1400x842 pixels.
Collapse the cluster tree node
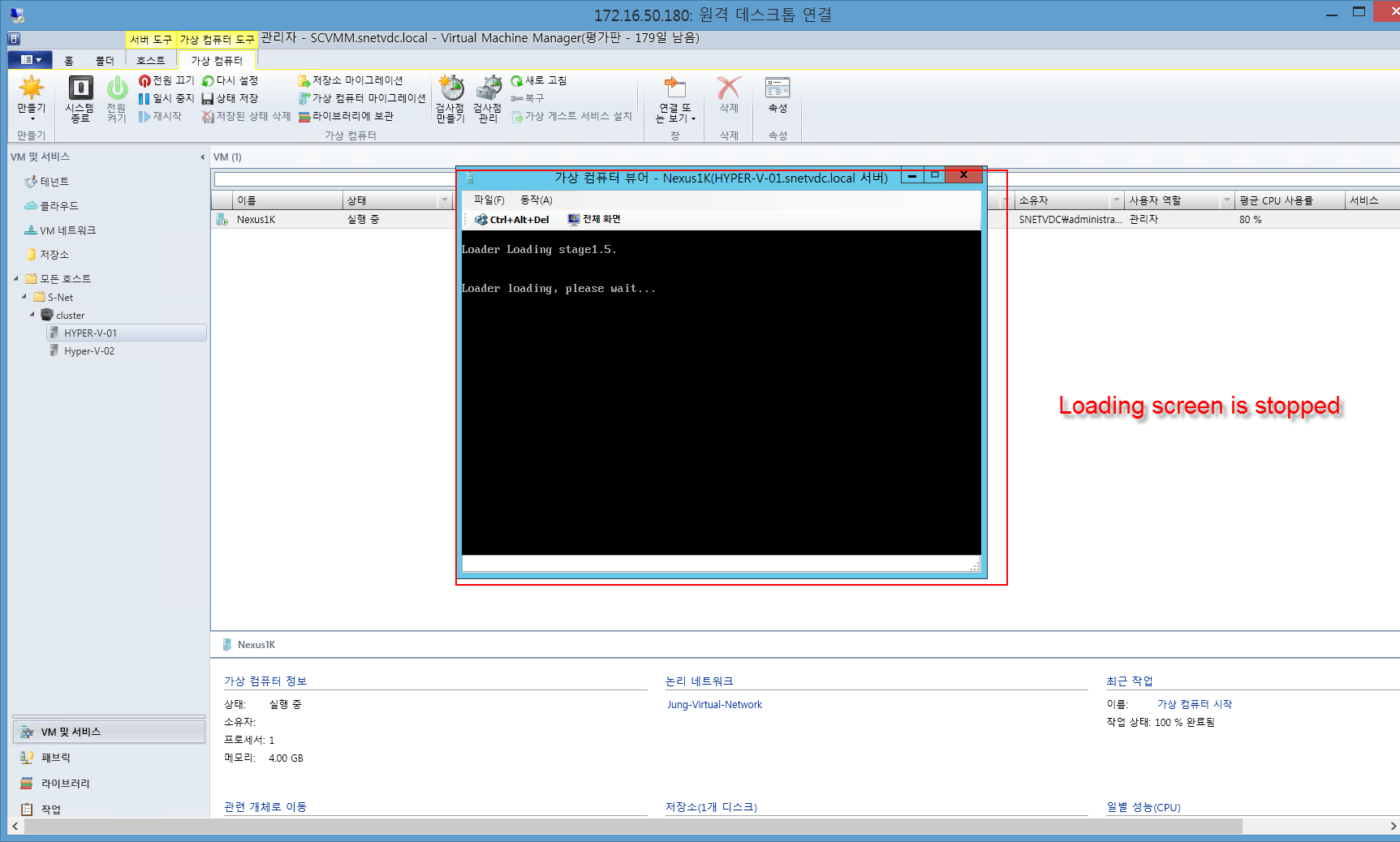point(32,315)
